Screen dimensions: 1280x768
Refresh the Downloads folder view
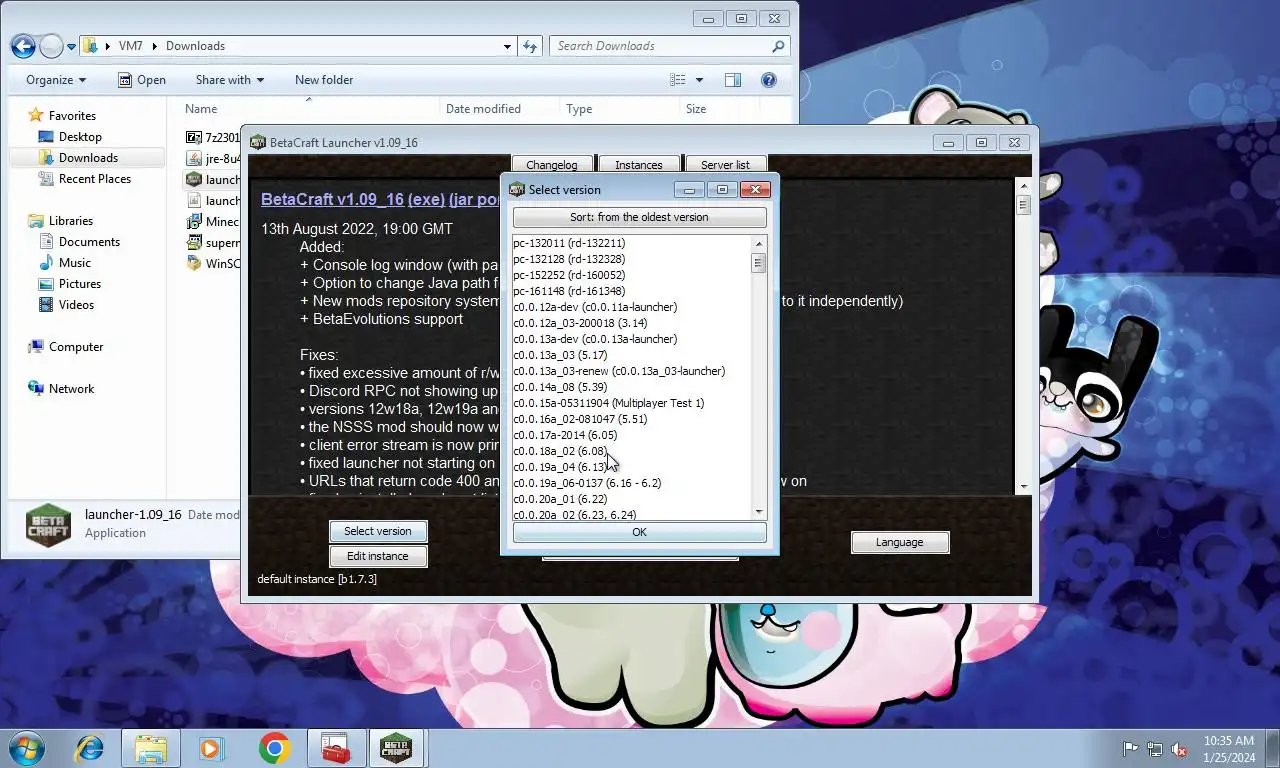coord(531,46)
